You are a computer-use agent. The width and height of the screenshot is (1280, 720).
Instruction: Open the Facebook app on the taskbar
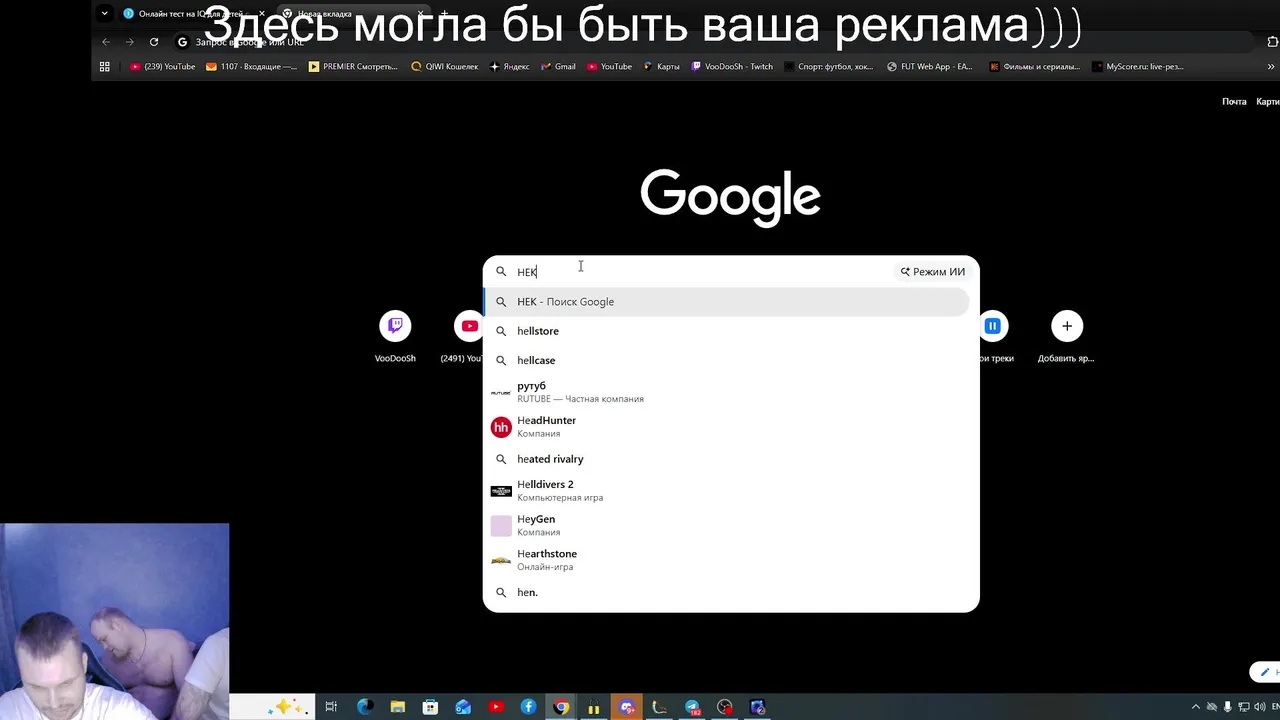click(x=529, y=707)
